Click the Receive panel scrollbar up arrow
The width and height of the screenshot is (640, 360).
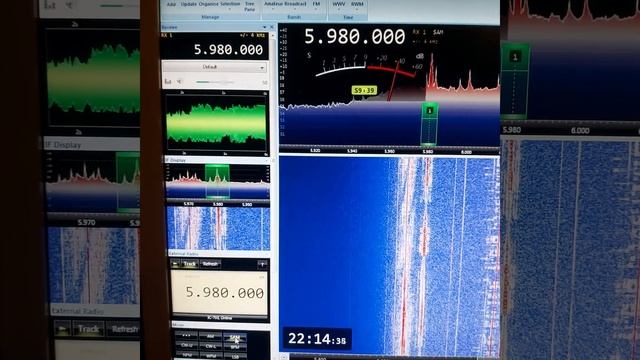pyautogui.click(x=273, y=37)
